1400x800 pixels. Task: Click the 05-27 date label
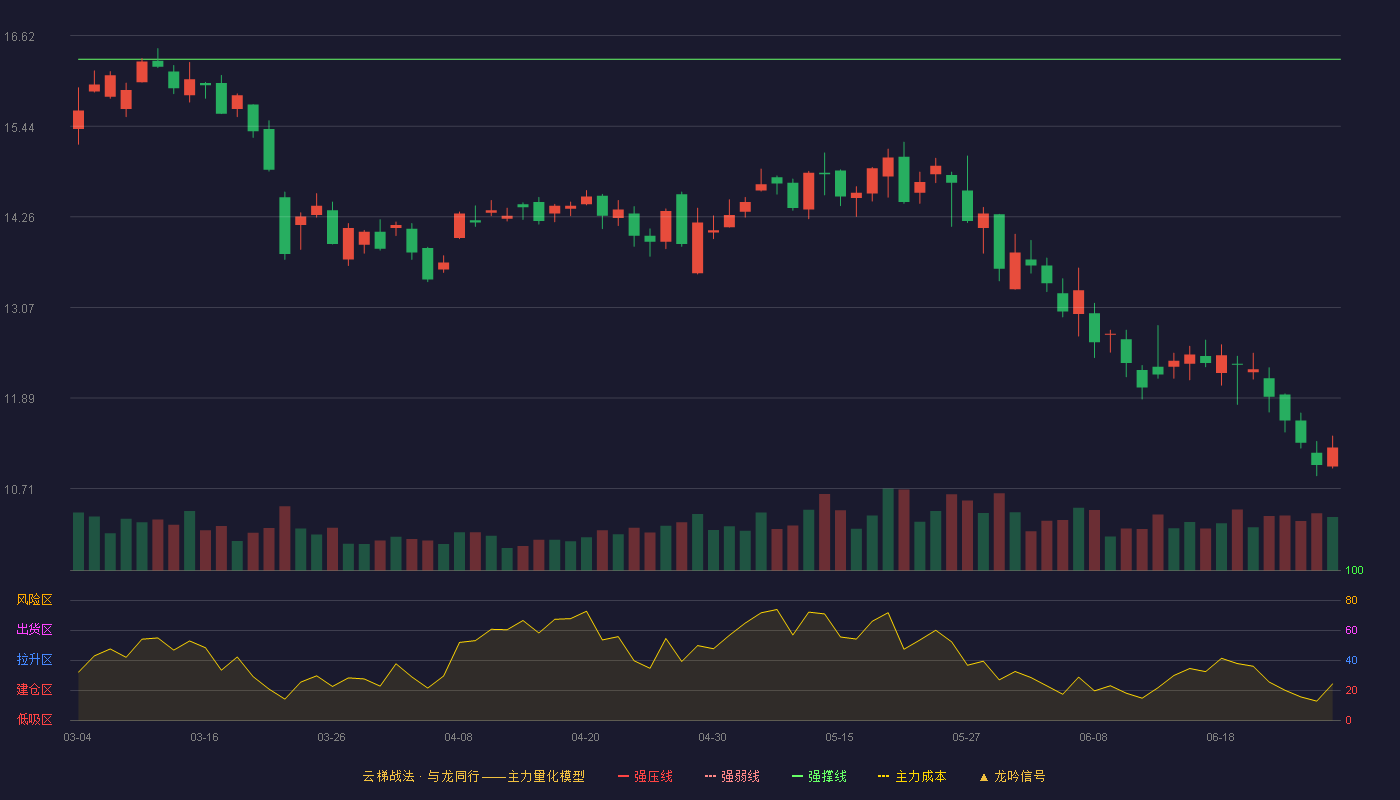click(x=966, y=737)
